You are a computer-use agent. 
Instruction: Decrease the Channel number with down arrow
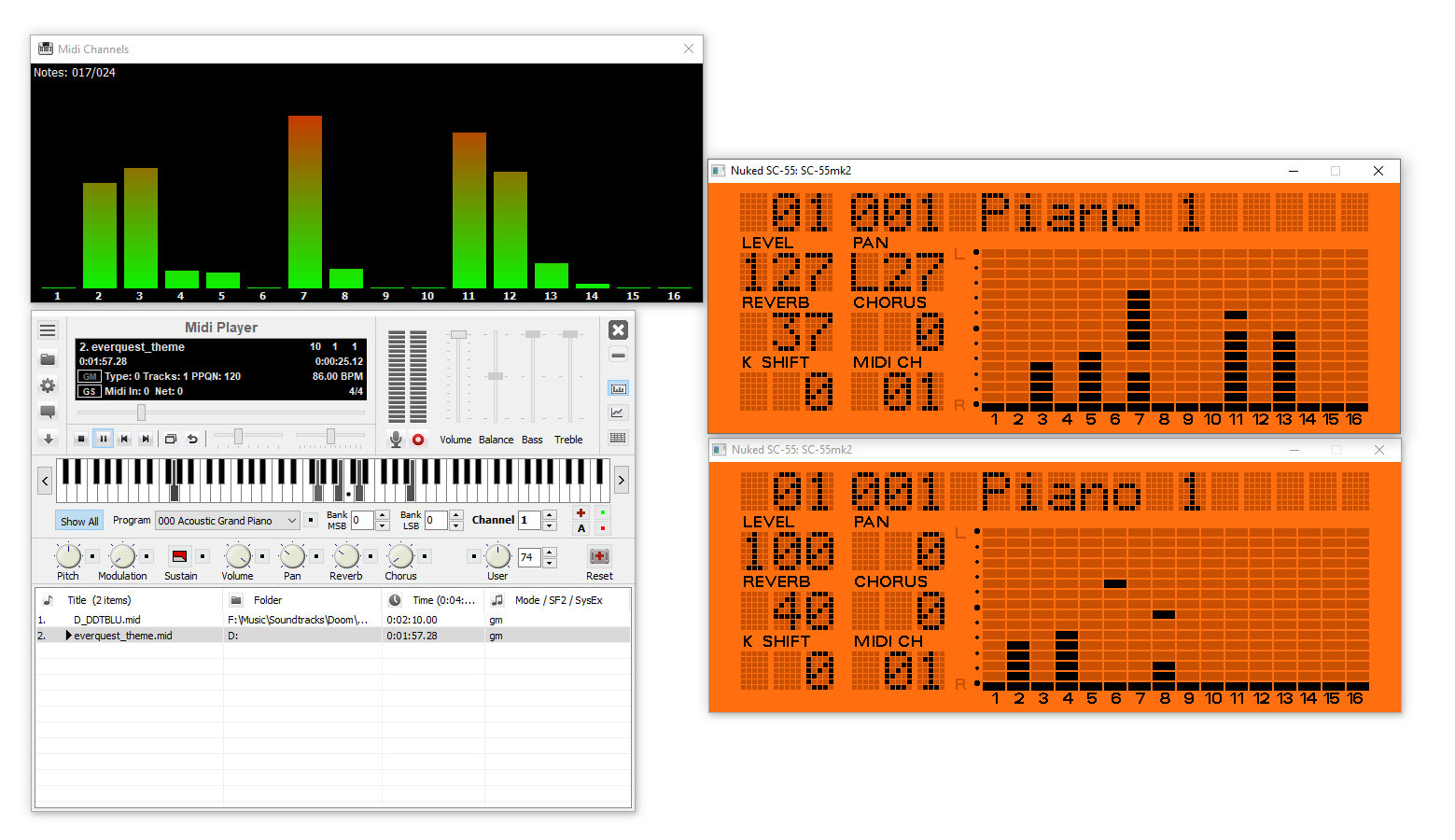tap(550, 525)
